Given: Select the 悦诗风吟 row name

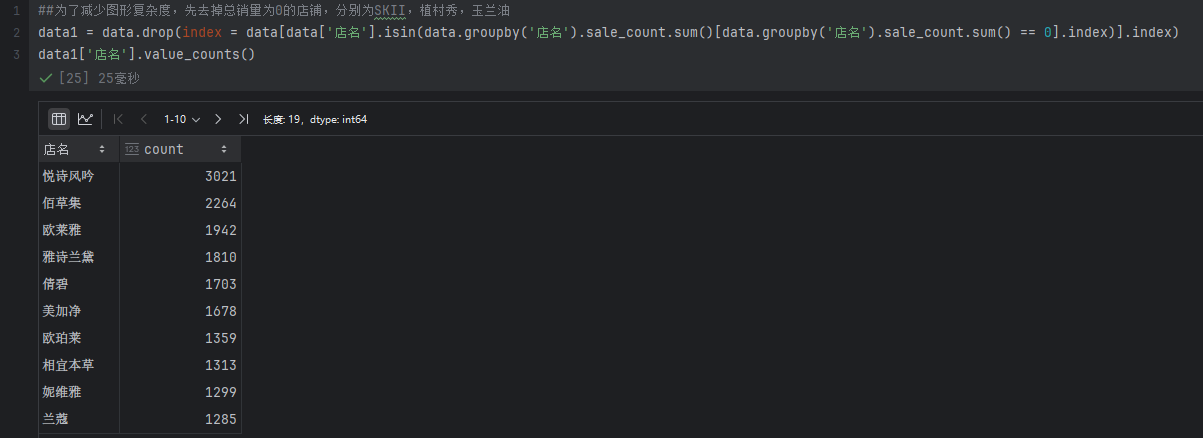Looking at the screenshot, I should pyautogui.click(x=68, y=176).
